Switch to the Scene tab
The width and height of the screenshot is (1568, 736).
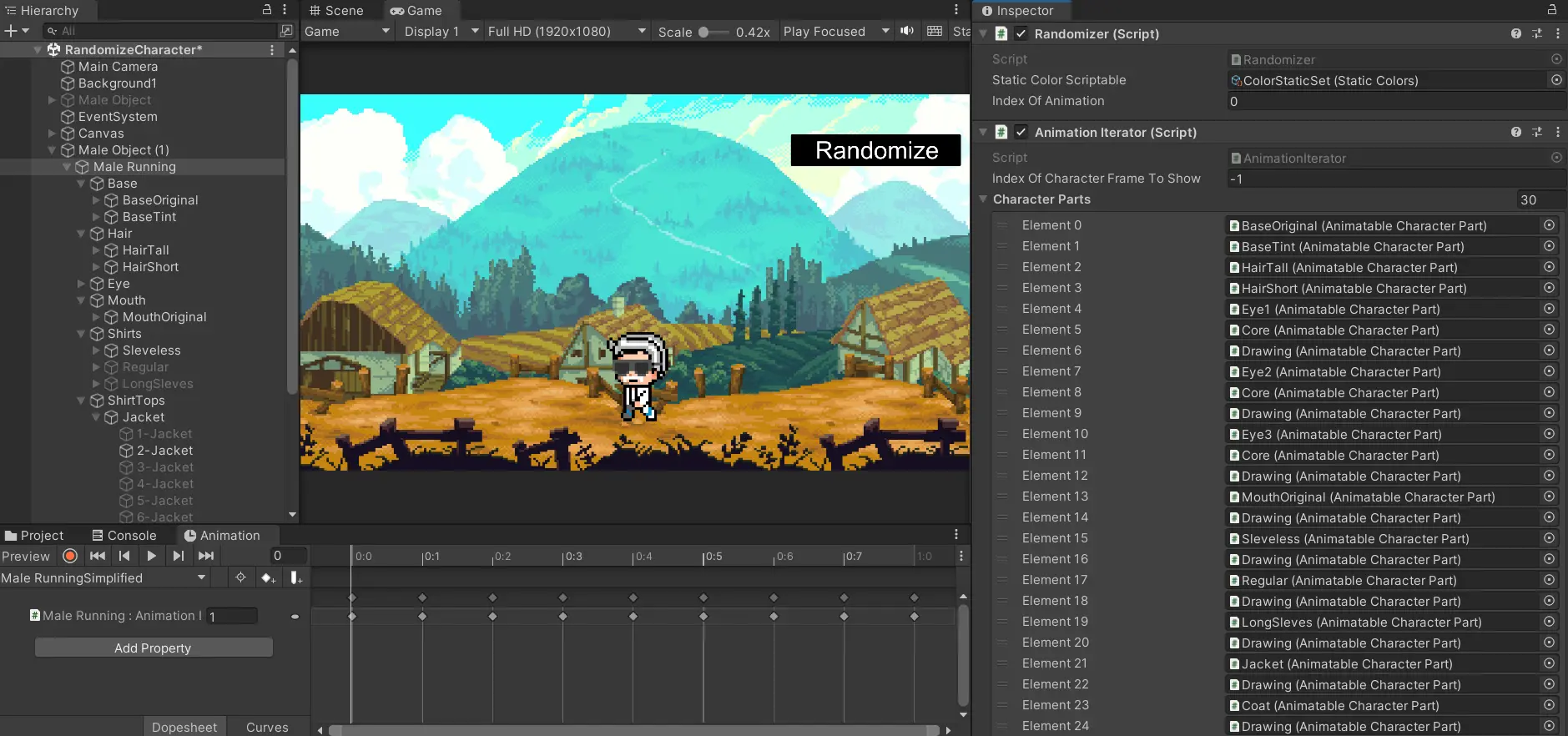click(336, 11)
